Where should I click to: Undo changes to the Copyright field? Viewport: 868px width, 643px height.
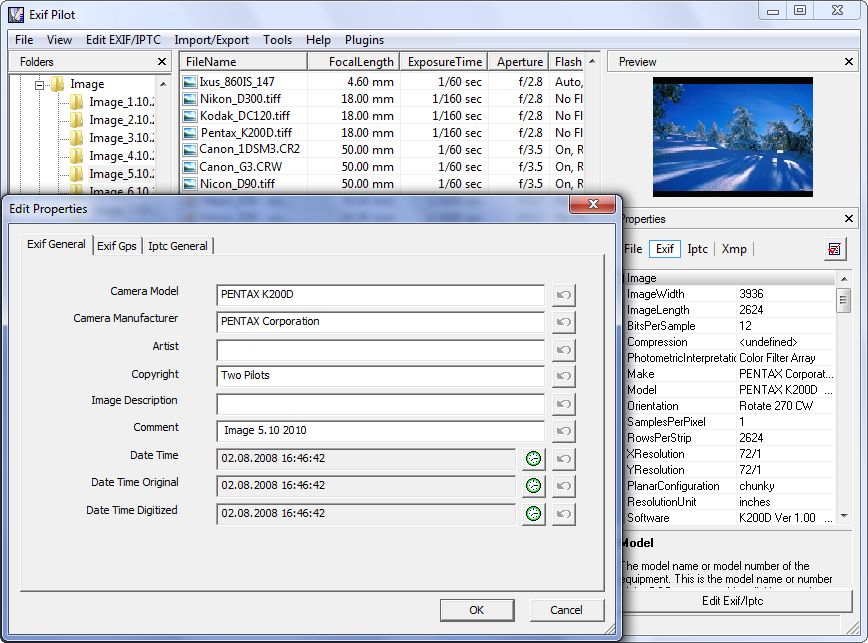click(564, 377)
